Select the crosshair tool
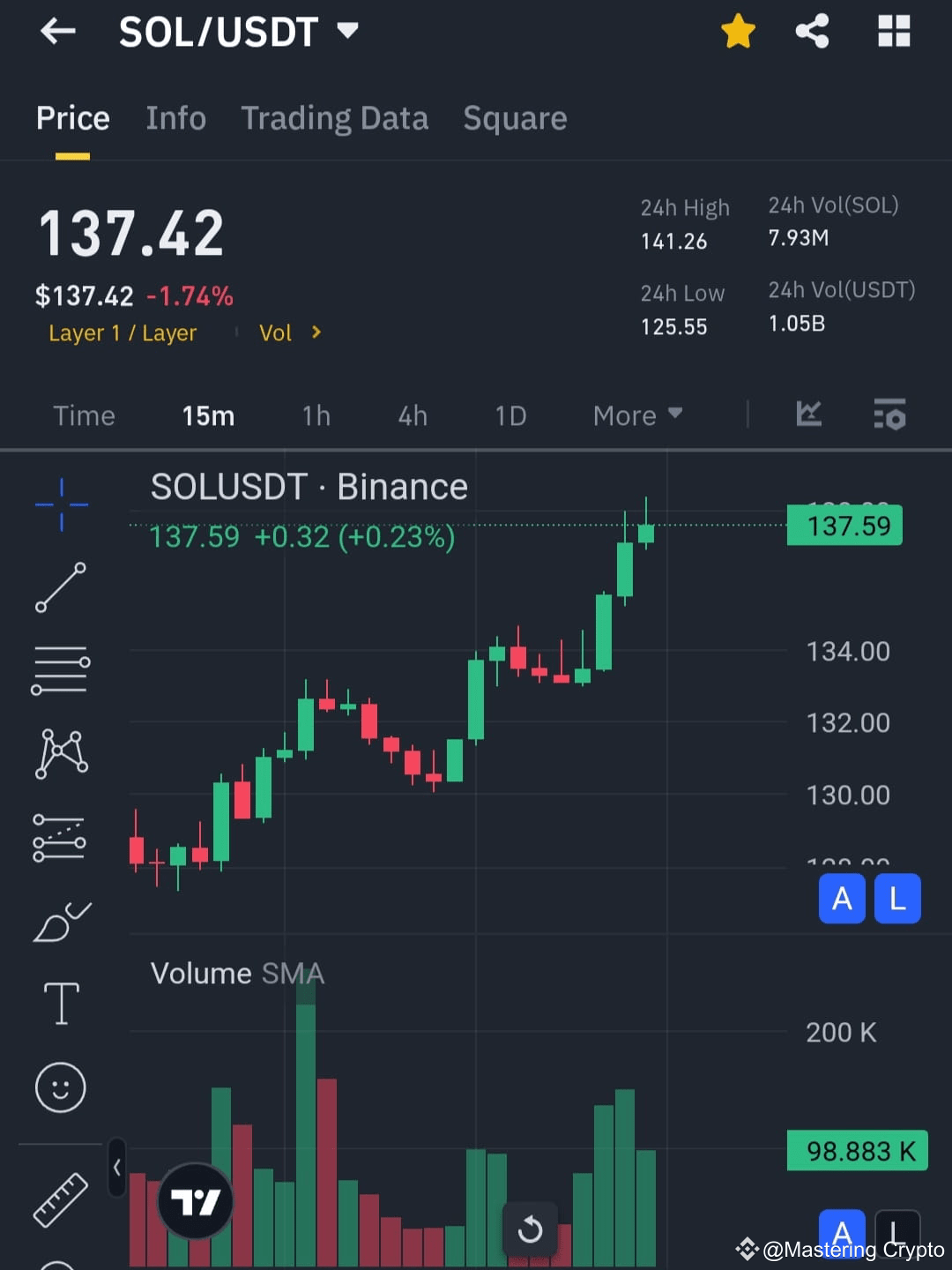 pos(61,504)
